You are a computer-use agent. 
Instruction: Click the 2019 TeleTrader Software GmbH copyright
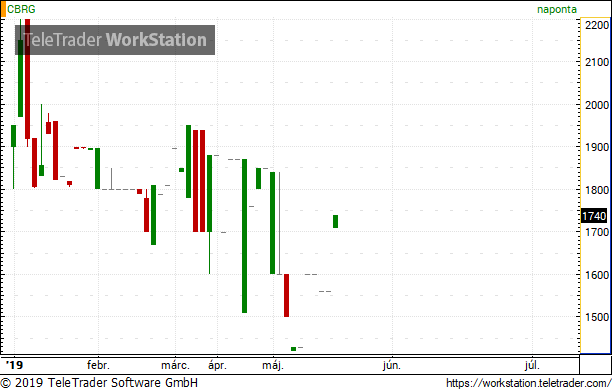99,383
